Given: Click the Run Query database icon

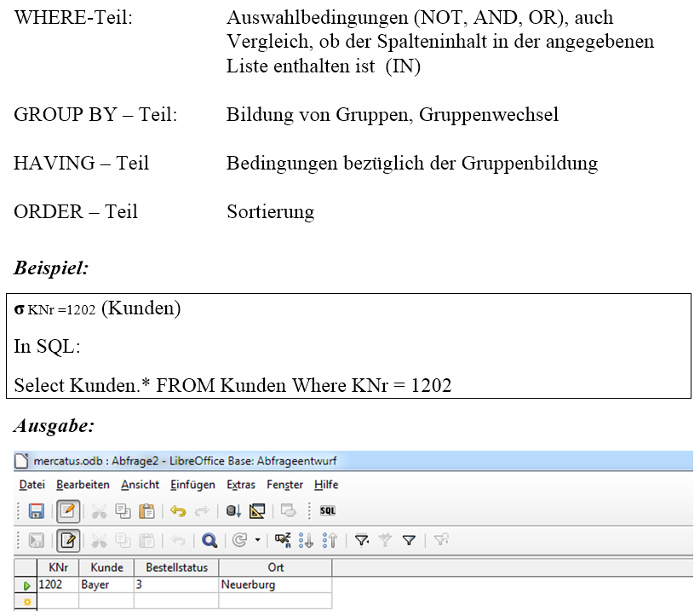Looking at the screenshot, I should pos(232,511).
